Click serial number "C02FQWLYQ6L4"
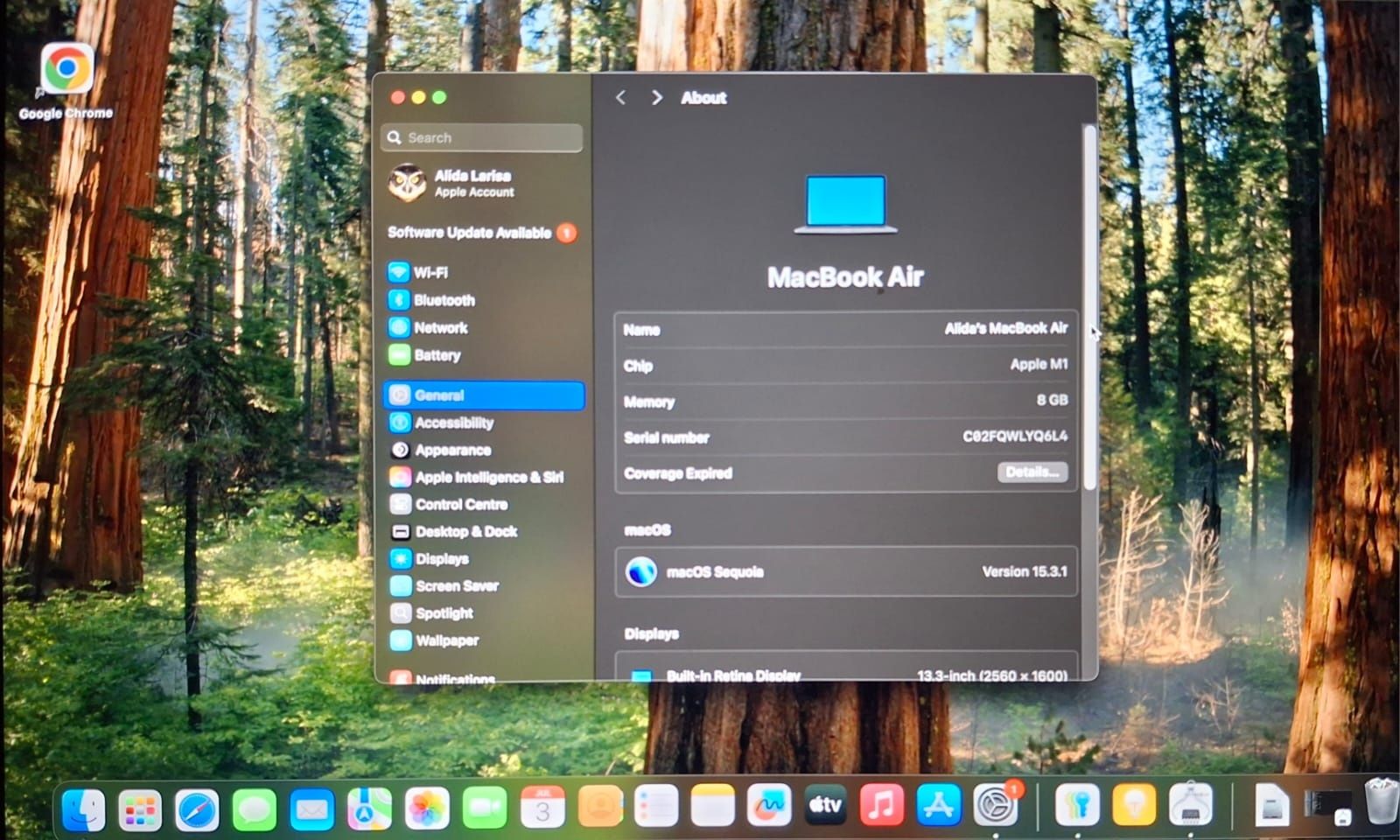 pos(1015,436)
